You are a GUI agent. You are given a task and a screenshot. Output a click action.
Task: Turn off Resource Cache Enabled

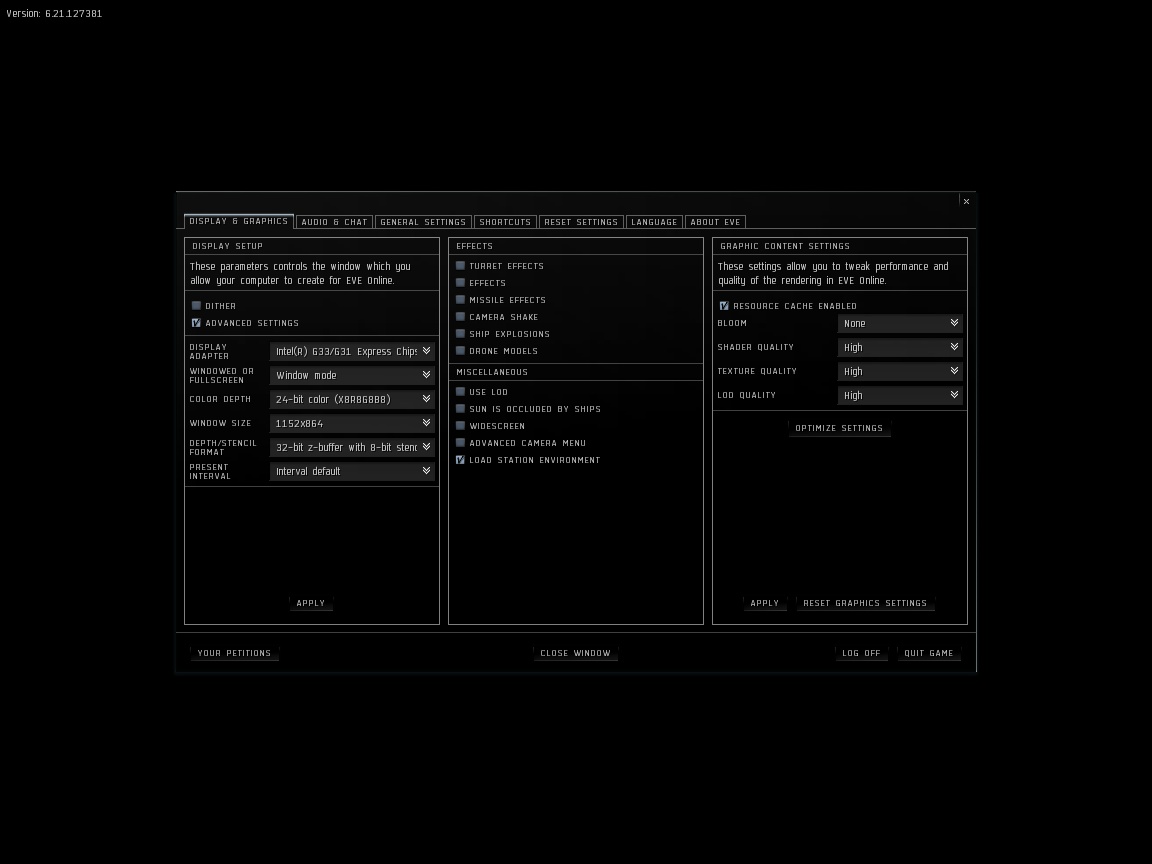(724, 306)
